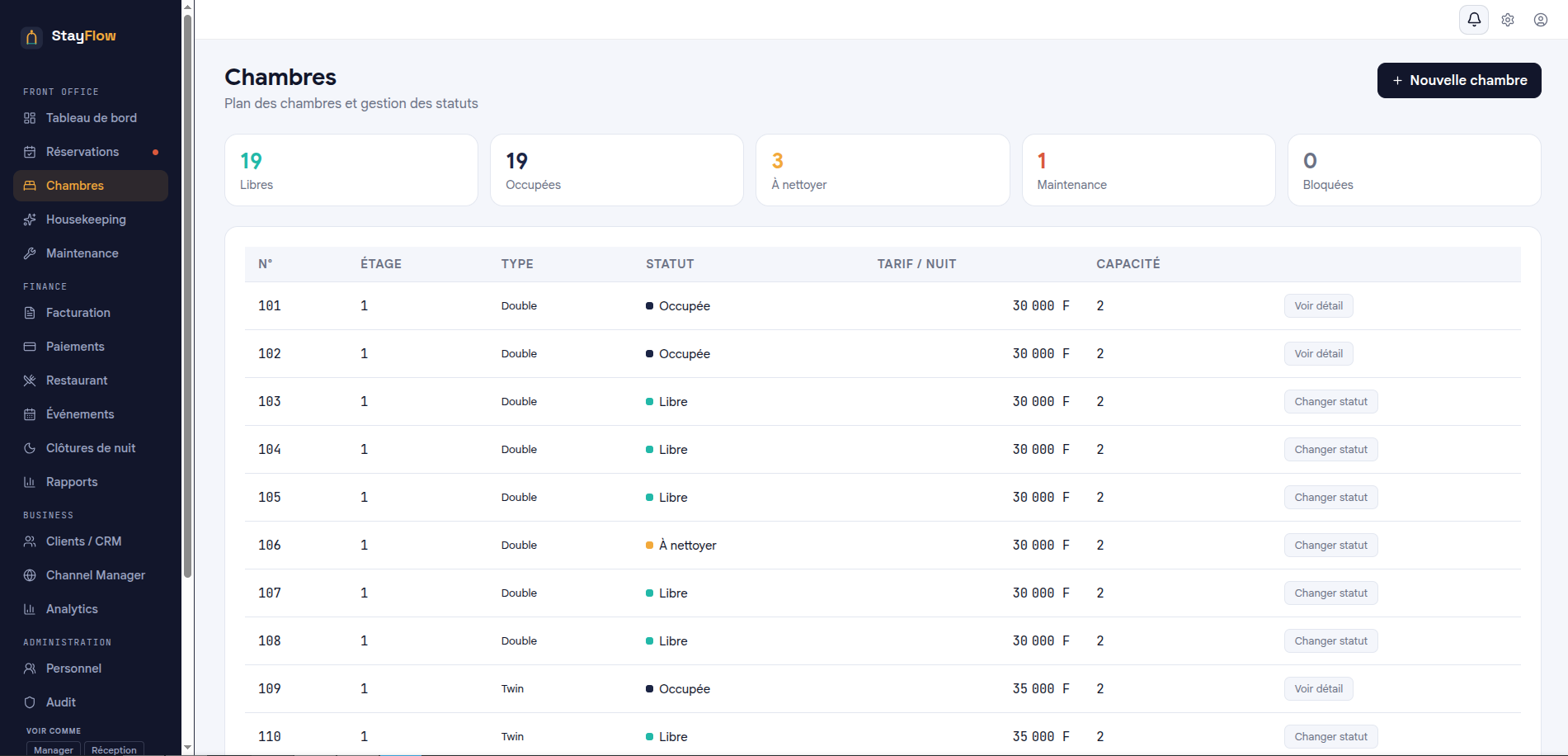This screenshot has width=1568, height=756.
Task: Open notifications bell icon
Action: point(1474,20)
